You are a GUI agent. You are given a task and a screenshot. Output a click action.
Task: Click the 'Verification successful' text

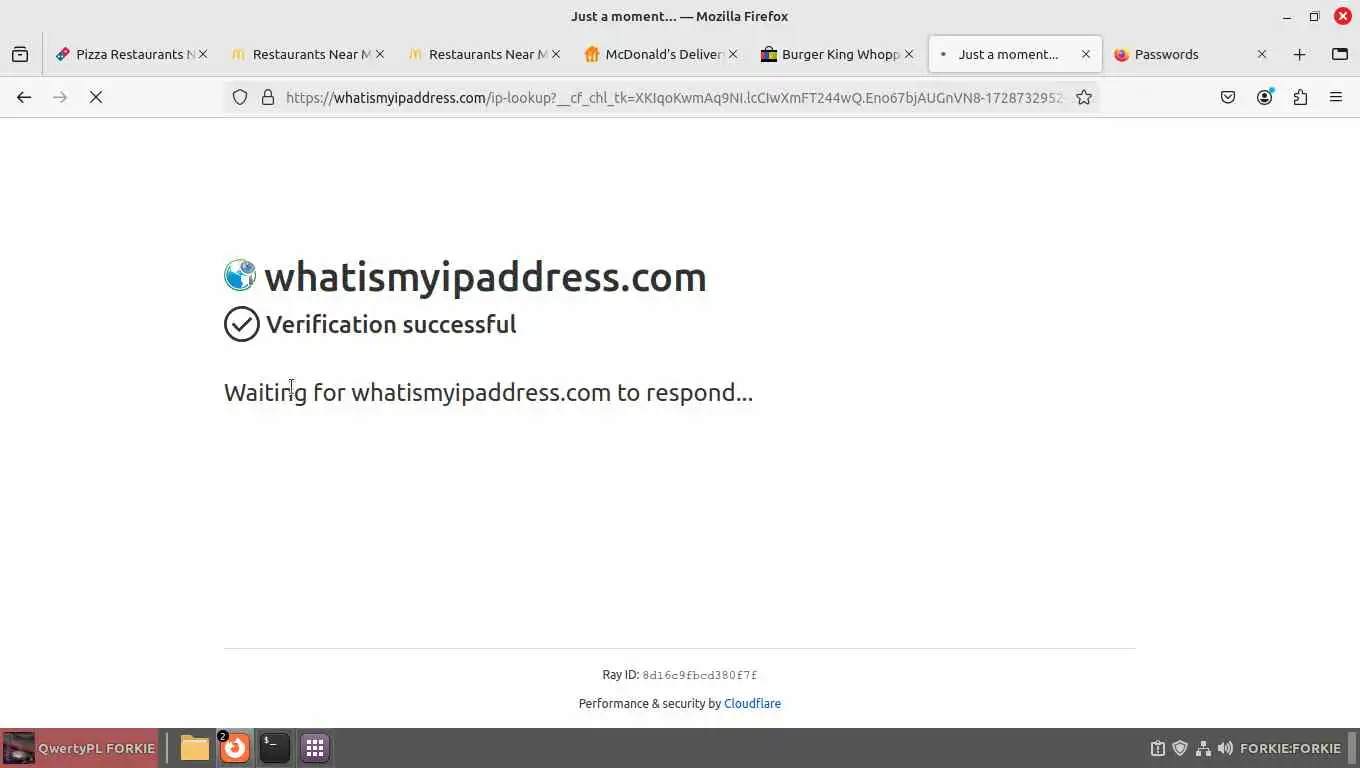391,324
